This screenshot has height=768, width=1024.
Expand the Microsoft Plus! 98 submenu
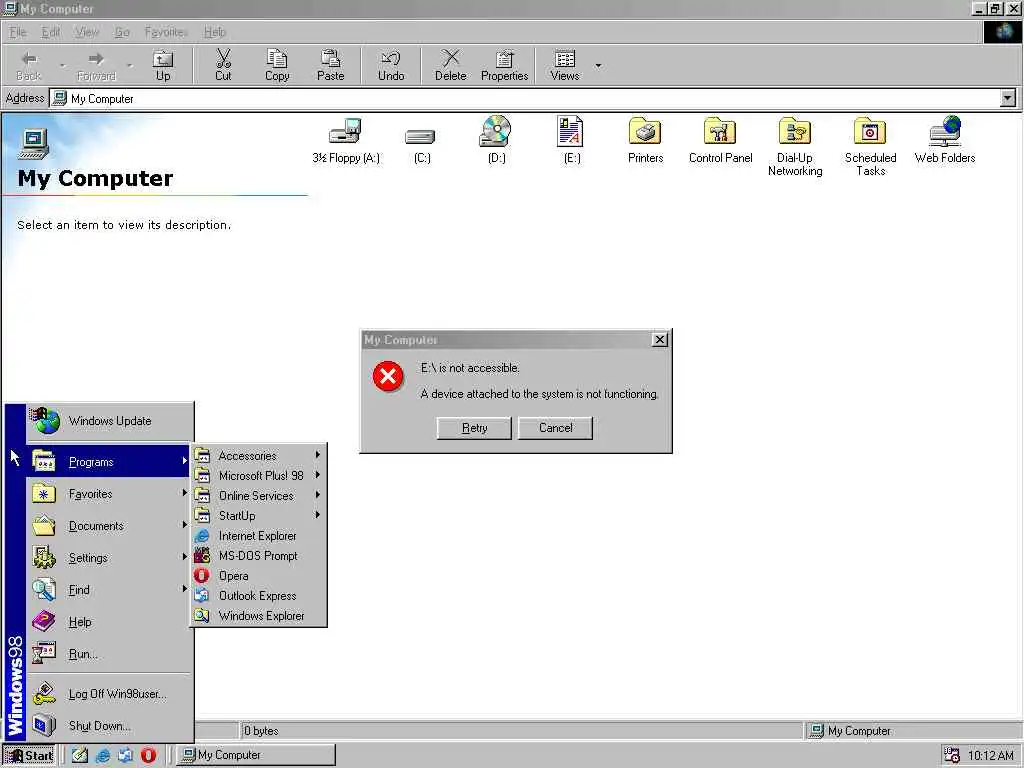259,475
